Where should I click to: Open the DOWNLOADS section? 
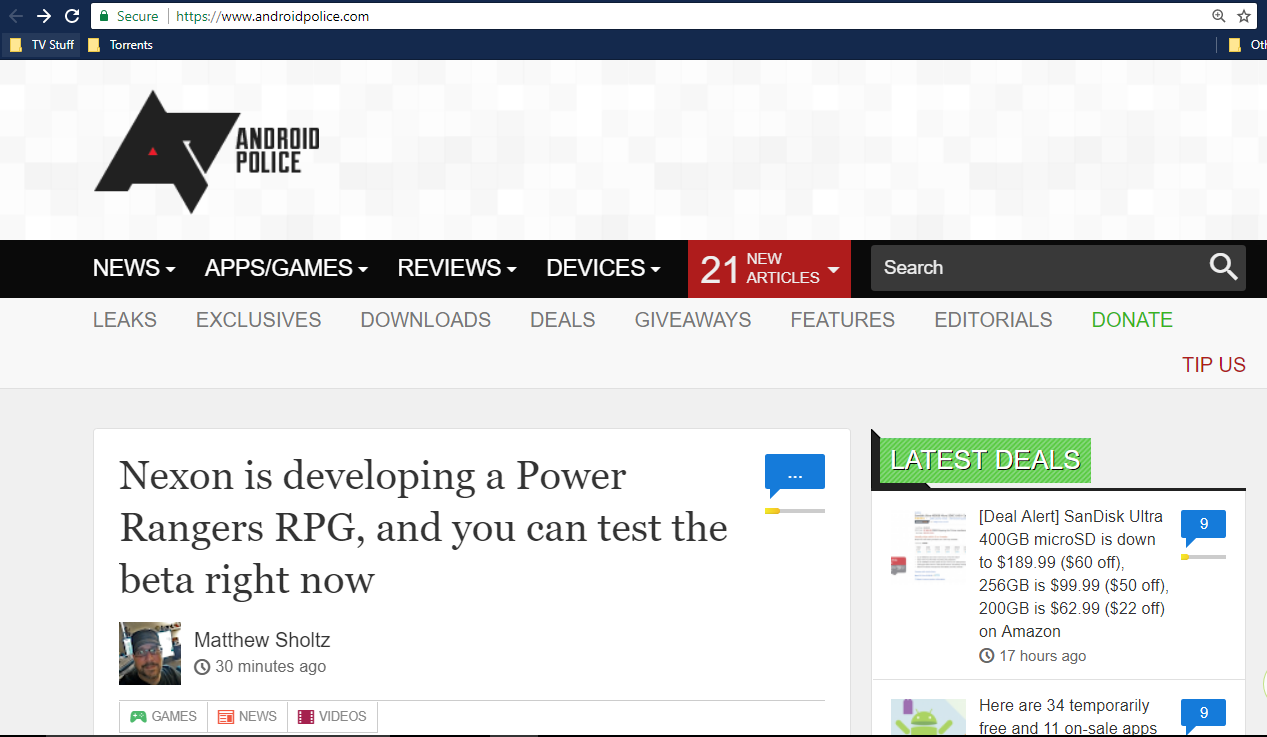(426, 320)
